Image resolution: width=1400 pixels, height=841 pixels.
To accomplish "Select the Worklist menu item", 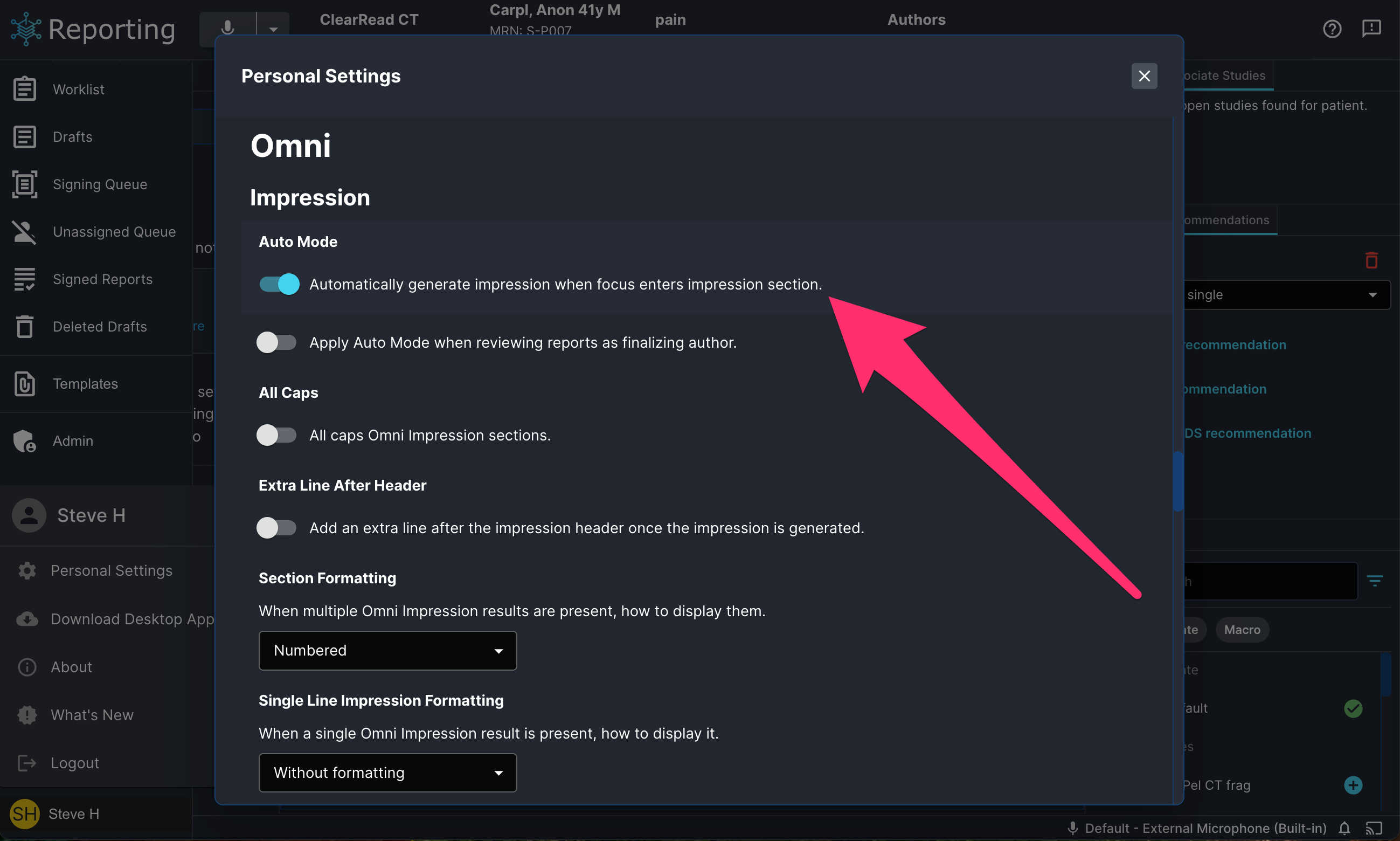I will [x=78, y=89].
